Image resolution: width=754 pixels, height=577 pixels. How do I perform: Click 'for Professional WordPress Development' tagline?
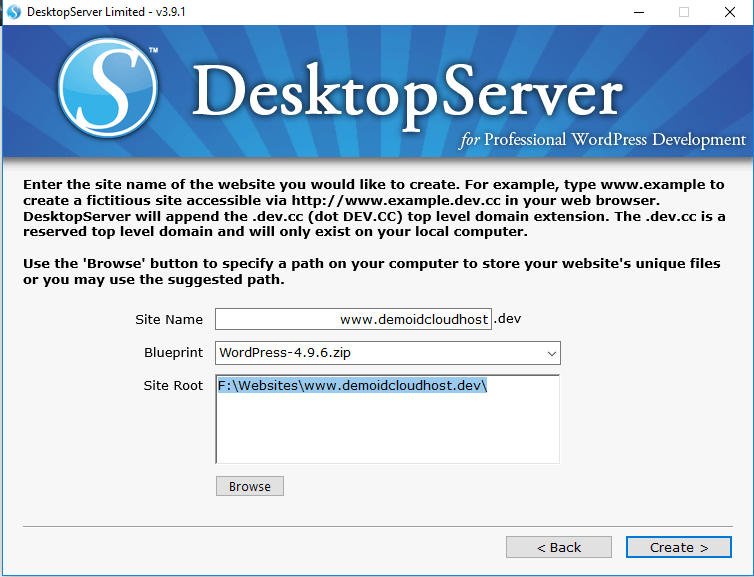click(x=603, y=140)
